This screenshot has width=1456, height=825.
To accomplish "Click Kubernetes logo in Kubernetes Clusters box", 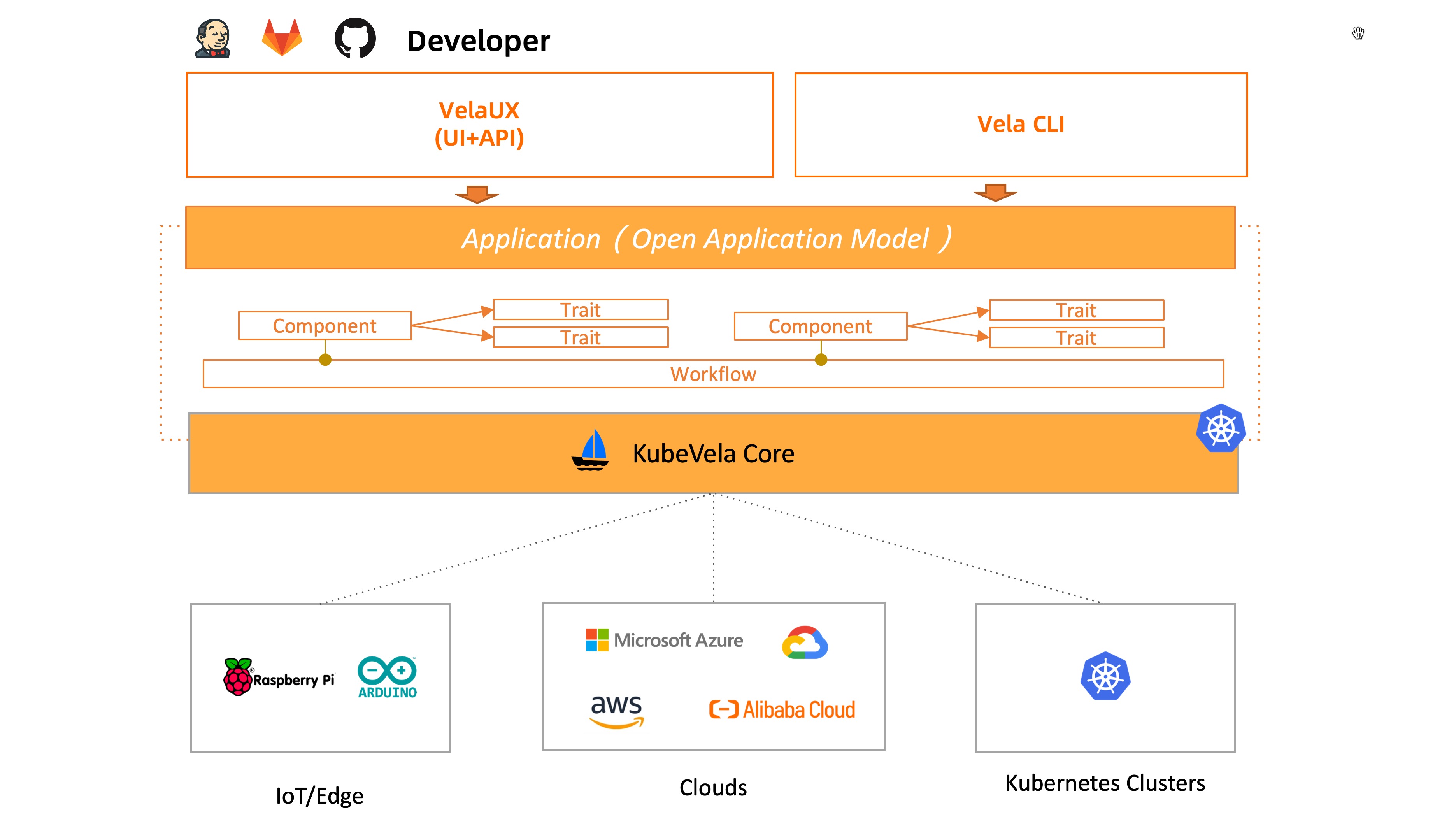I will tap(1105, 676).
